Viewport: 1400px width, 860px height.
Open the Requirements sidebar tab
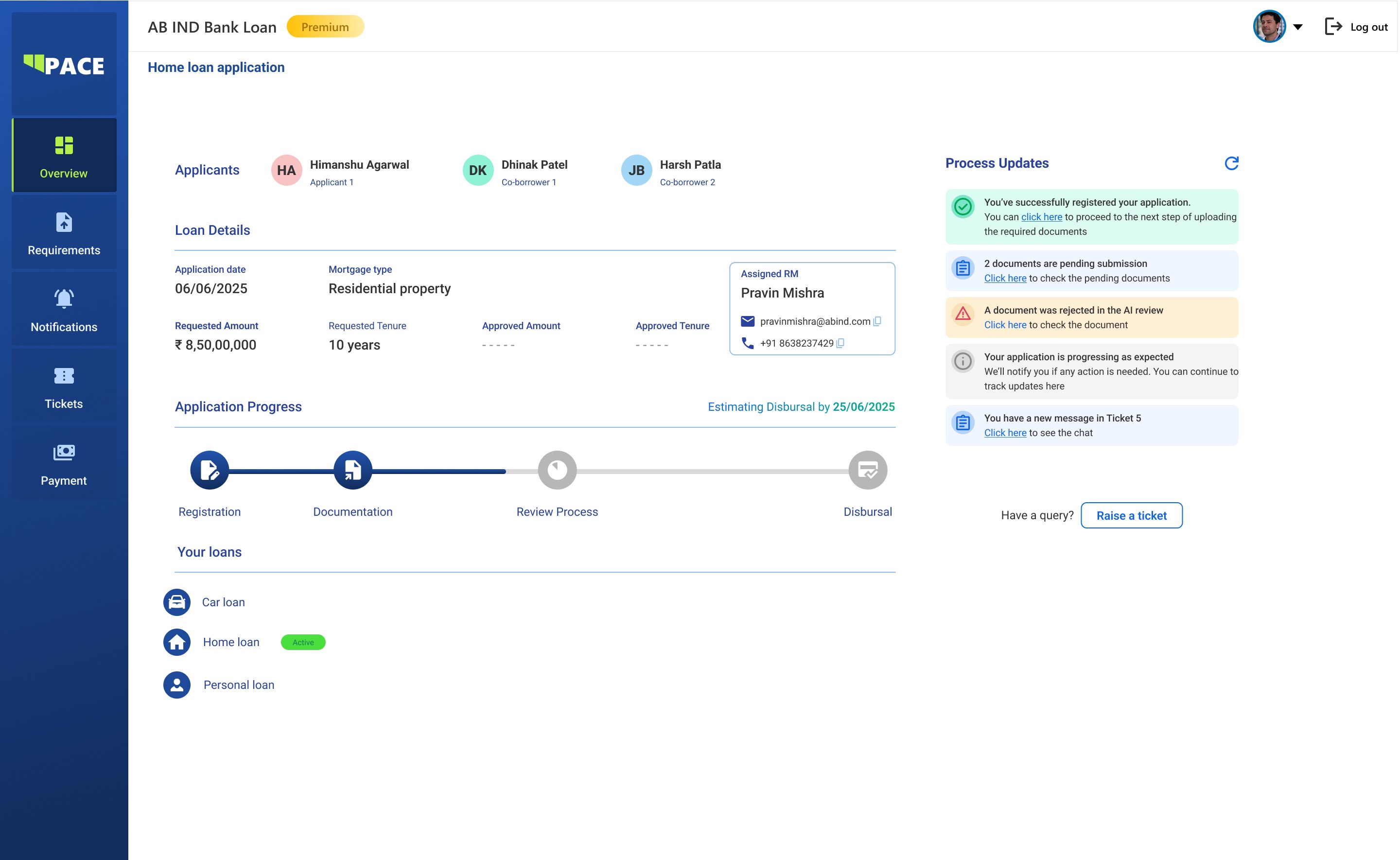click(x=64, y=233)
